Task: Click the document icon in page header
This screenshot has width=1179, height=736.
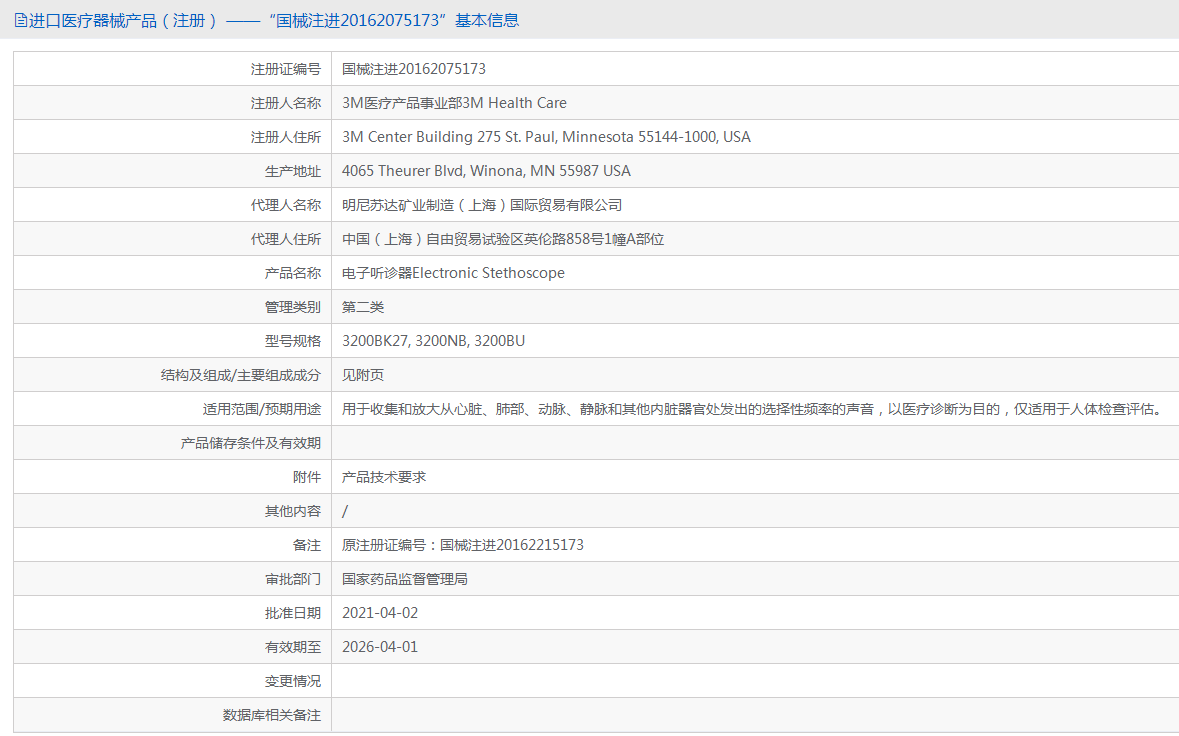Action: tap(20, 20)
